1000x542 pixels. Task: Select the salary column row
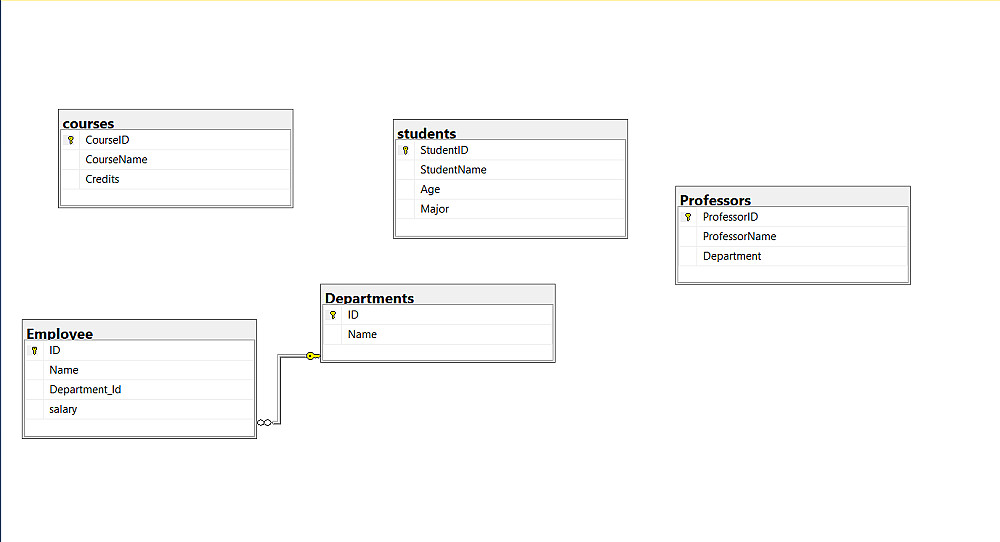click(64, 409)
